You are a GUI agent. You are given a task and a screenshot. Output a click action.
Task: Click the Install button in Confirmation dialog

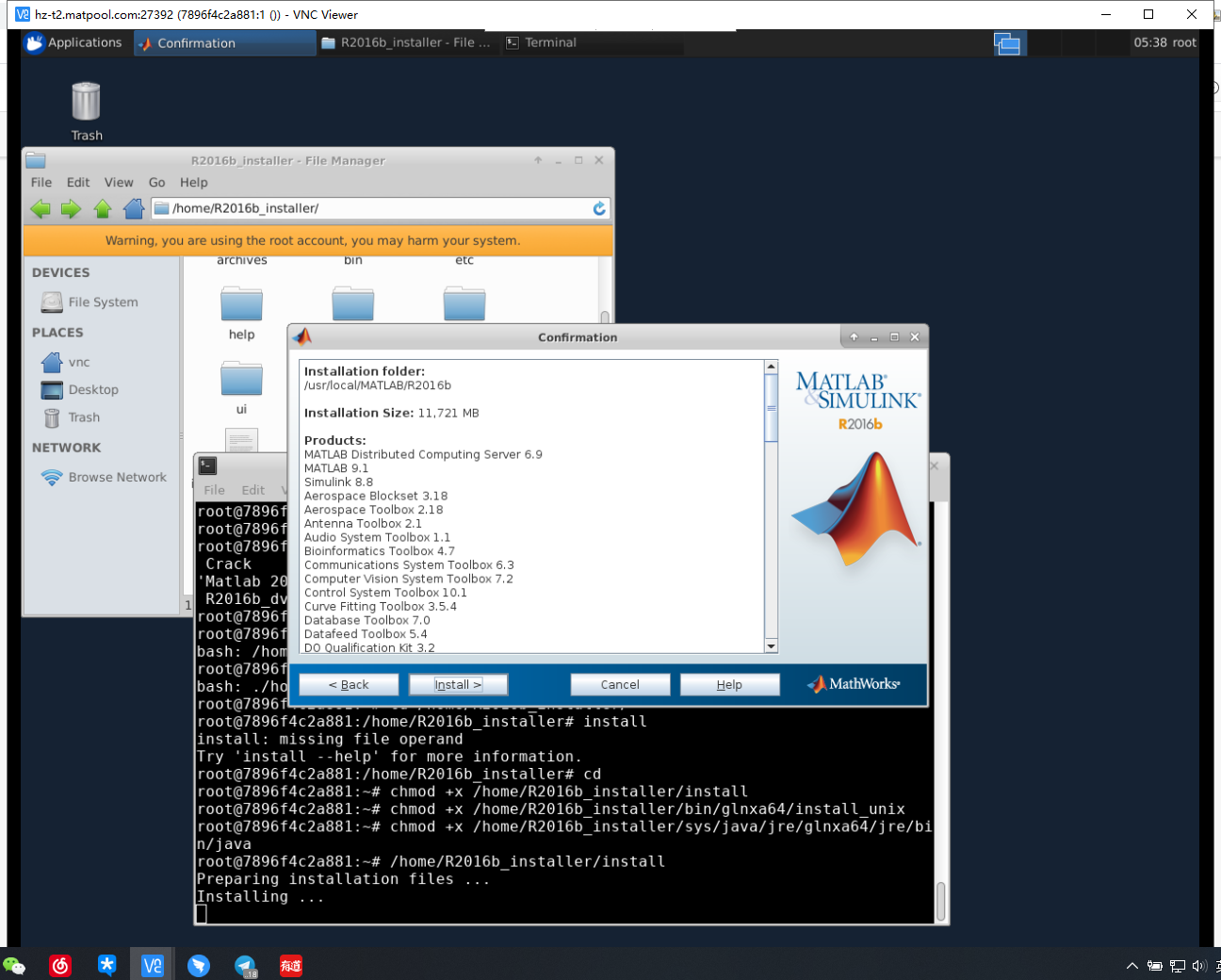[458, 684]
